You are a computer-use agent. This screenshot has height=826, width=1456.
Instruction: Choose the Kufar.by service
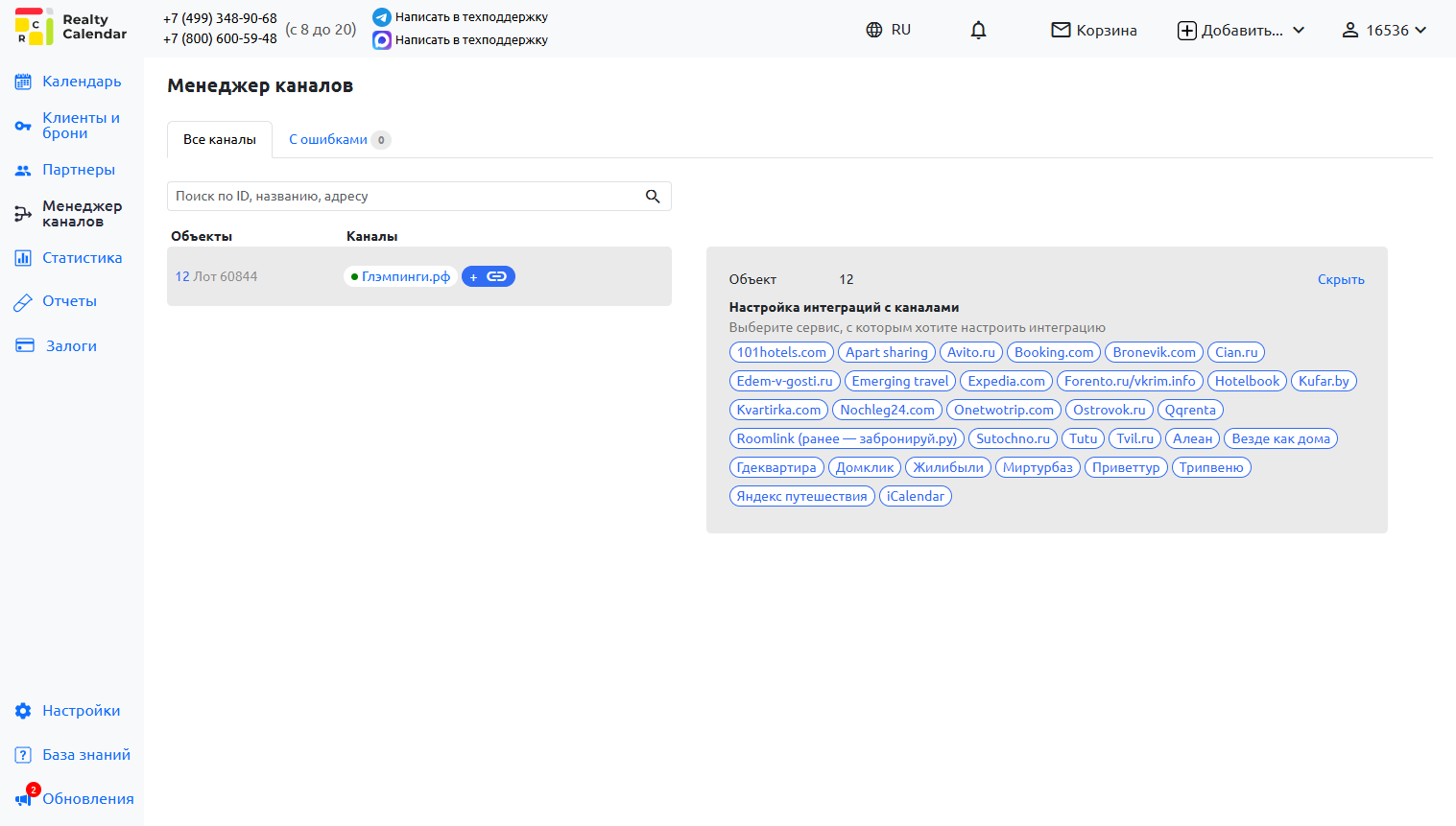click(1324, 381)
